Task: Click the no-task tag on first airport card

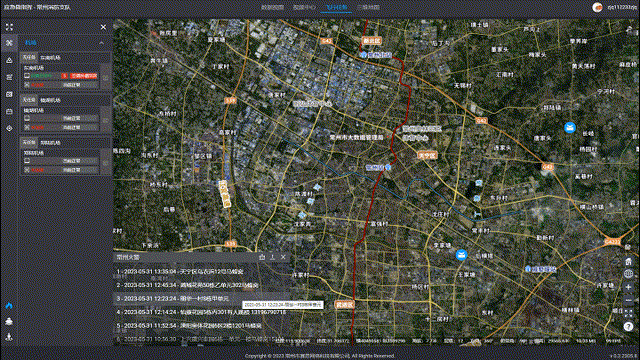Action: [x=29, y=58]
